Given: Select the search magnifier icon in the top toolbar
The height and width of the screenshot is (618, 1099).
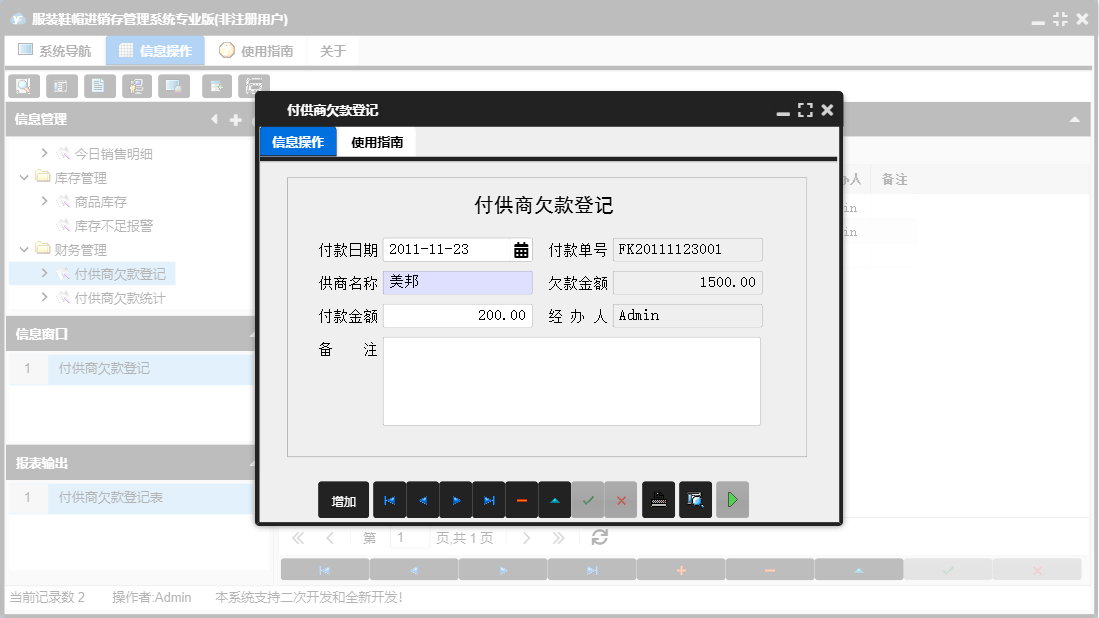Looking at the screenshot, I should click(23, 86).
